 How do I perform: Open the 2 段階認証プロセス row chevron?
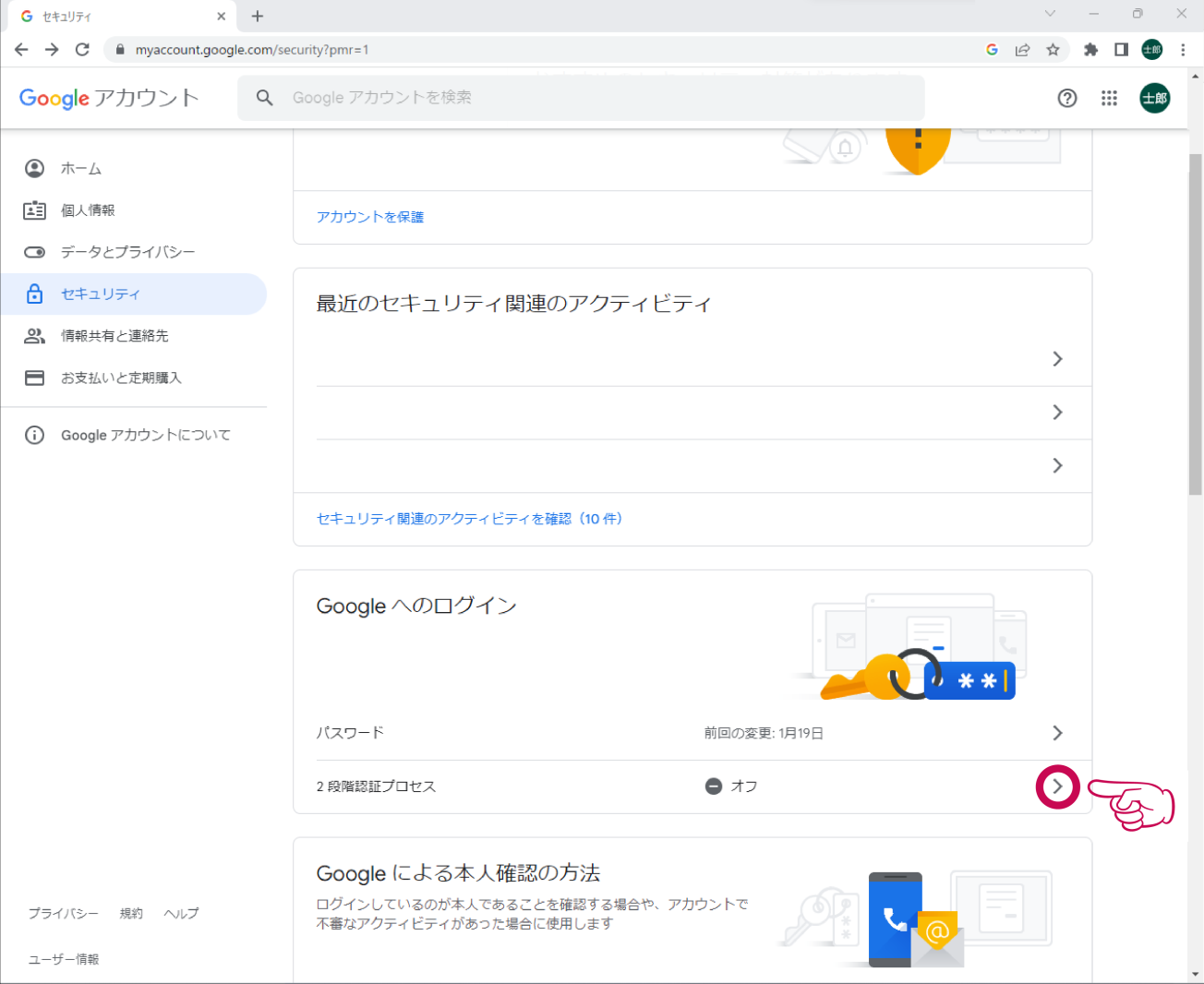click(1057, 786)
